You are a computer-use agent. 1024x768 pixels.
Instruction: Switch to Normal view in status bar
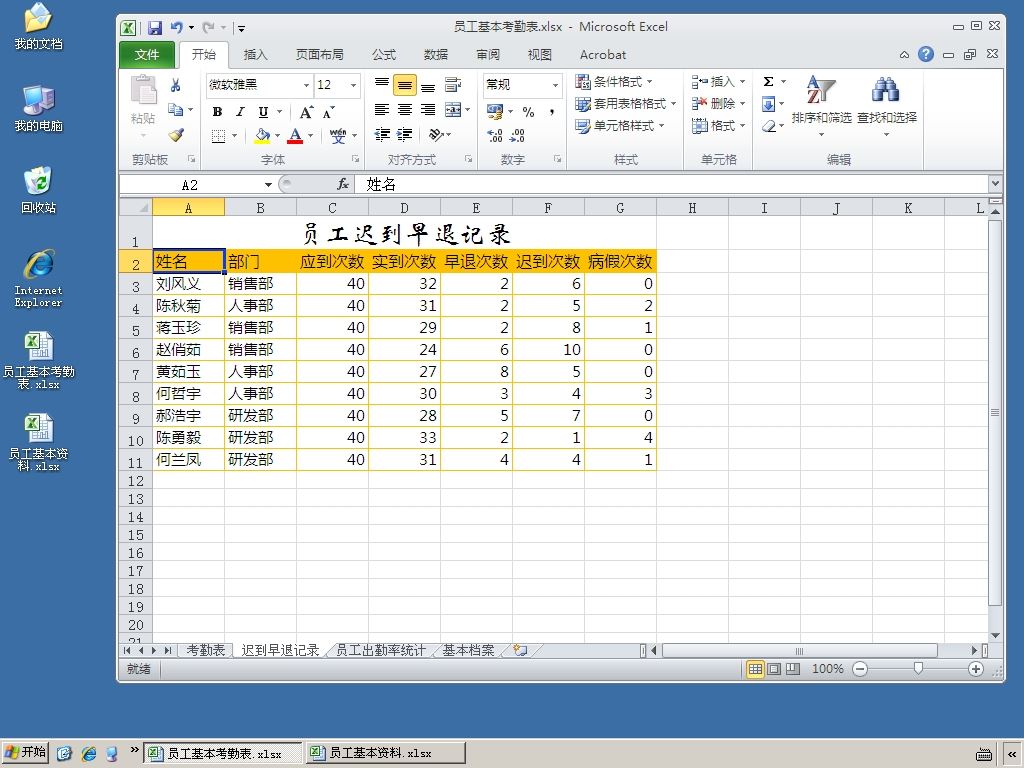(x=755, y=669)
